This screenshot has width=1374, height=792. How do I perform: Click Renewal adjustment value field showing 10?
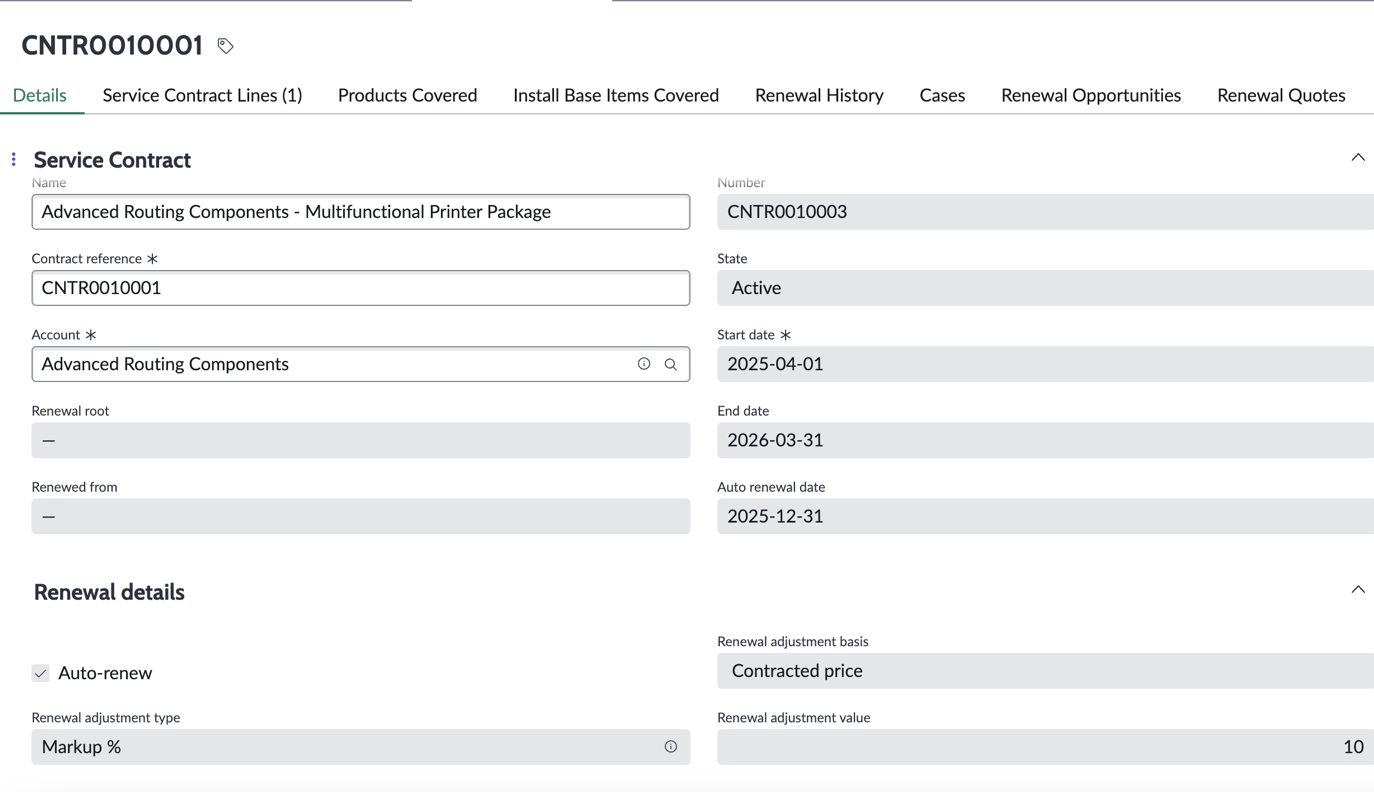click(1045, 747)
